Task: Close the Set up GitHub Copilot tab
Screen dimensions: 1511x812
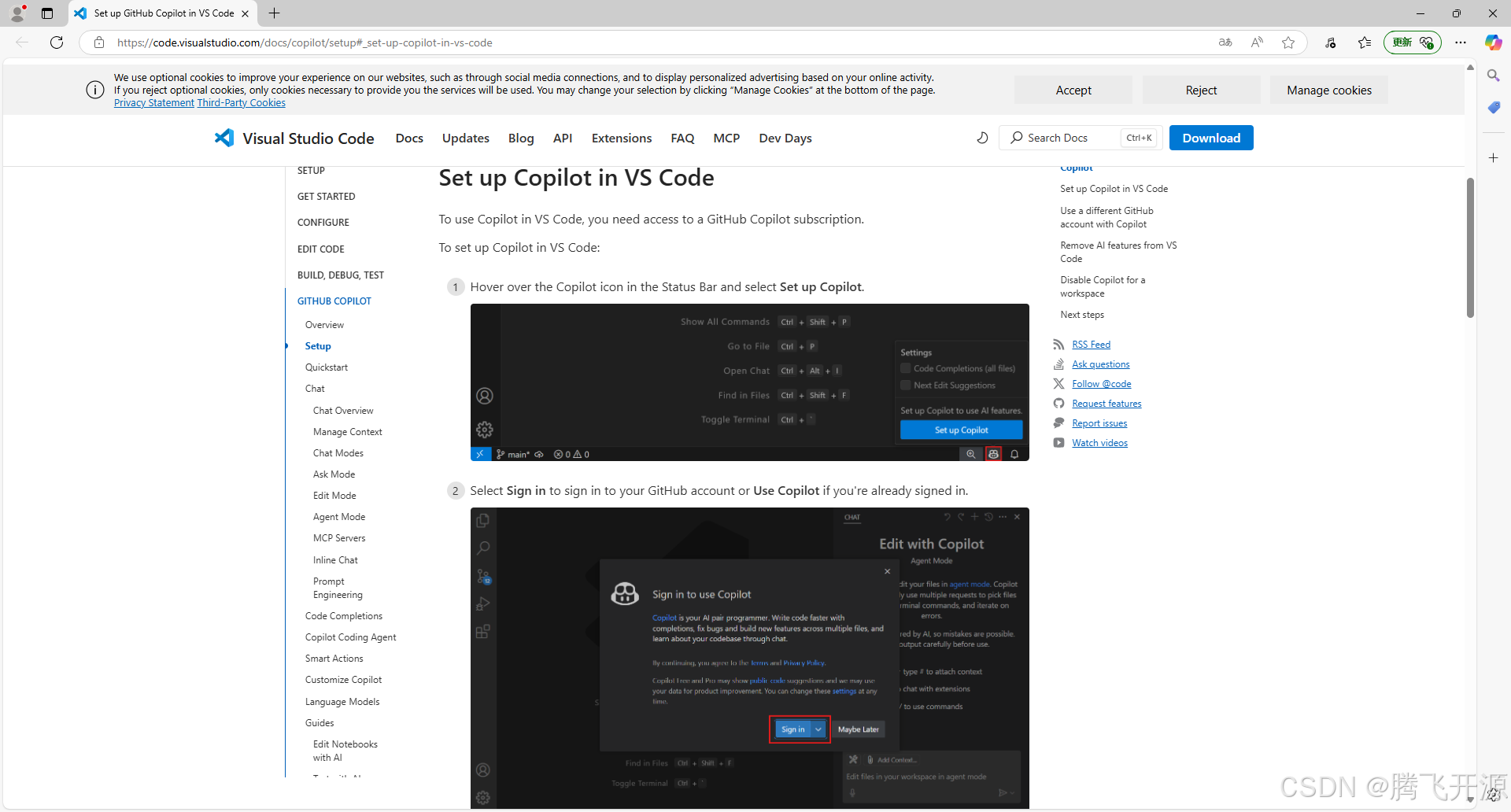Action: (x=245, y=13)
